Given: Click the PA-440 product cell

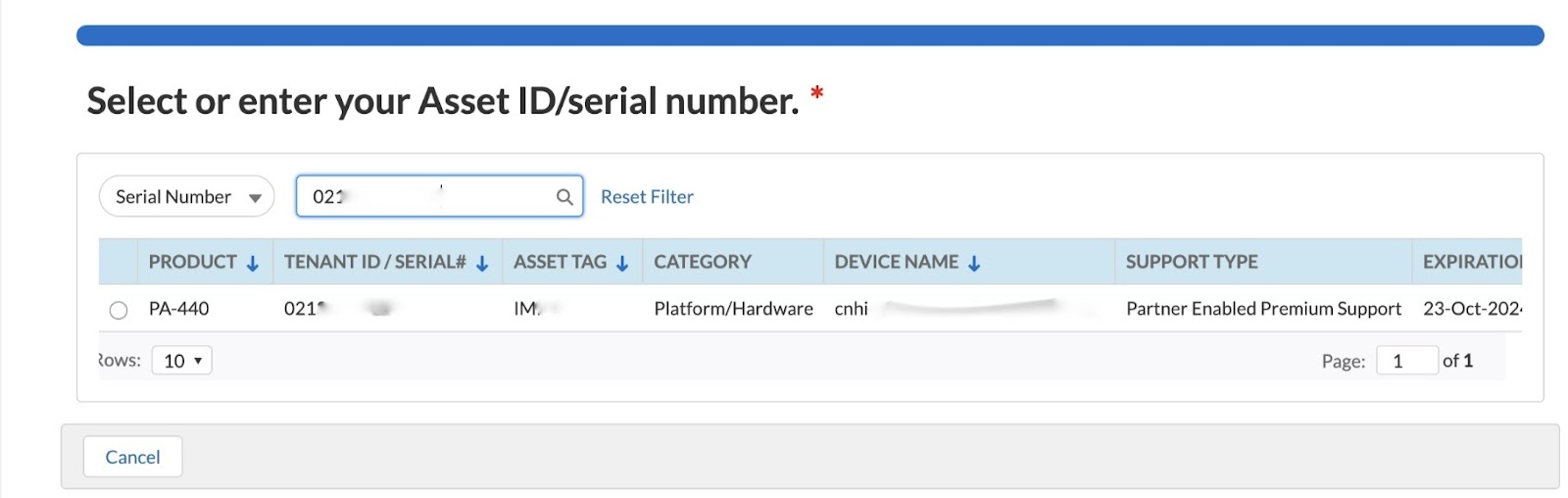Looking at the screenshot, I should pos(179,309).
